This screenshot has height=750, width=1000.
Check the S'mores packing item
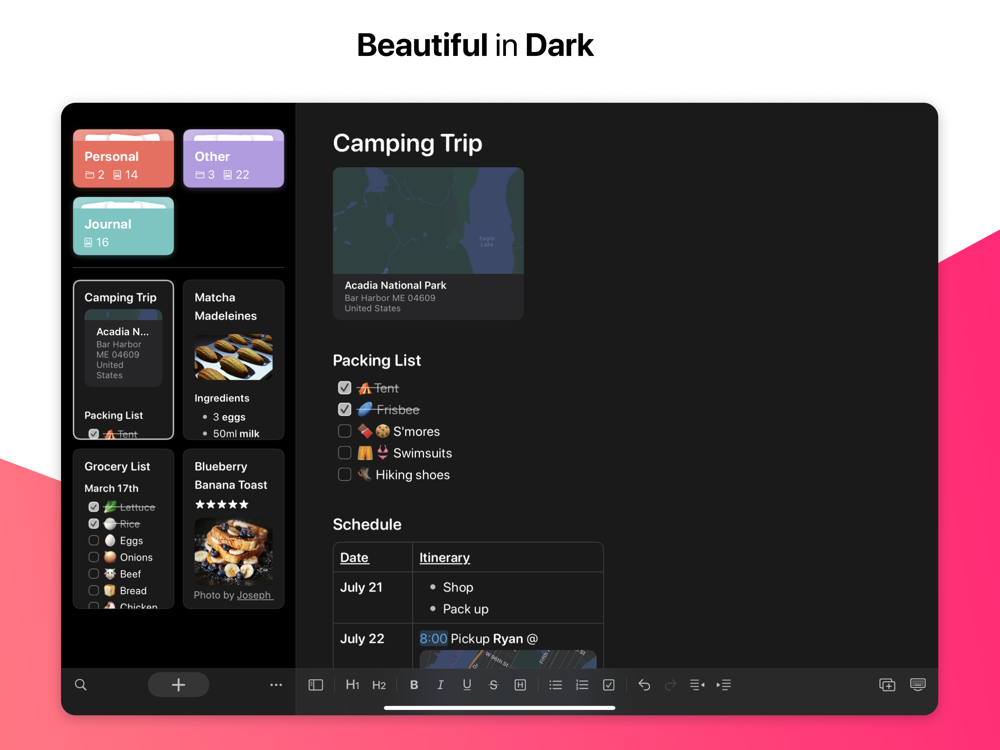[x=344, y=431]
